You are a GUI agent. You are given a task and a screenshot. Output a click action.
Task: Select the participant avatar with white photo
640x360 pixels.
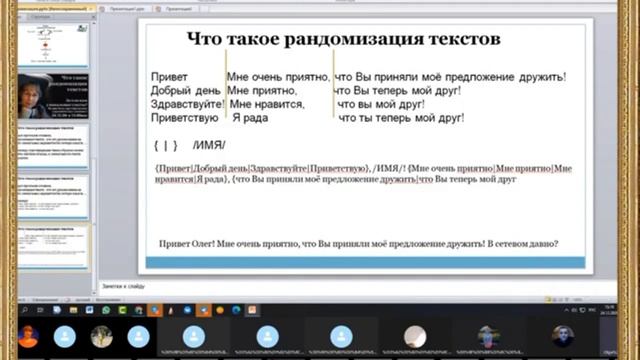point(415,337)
